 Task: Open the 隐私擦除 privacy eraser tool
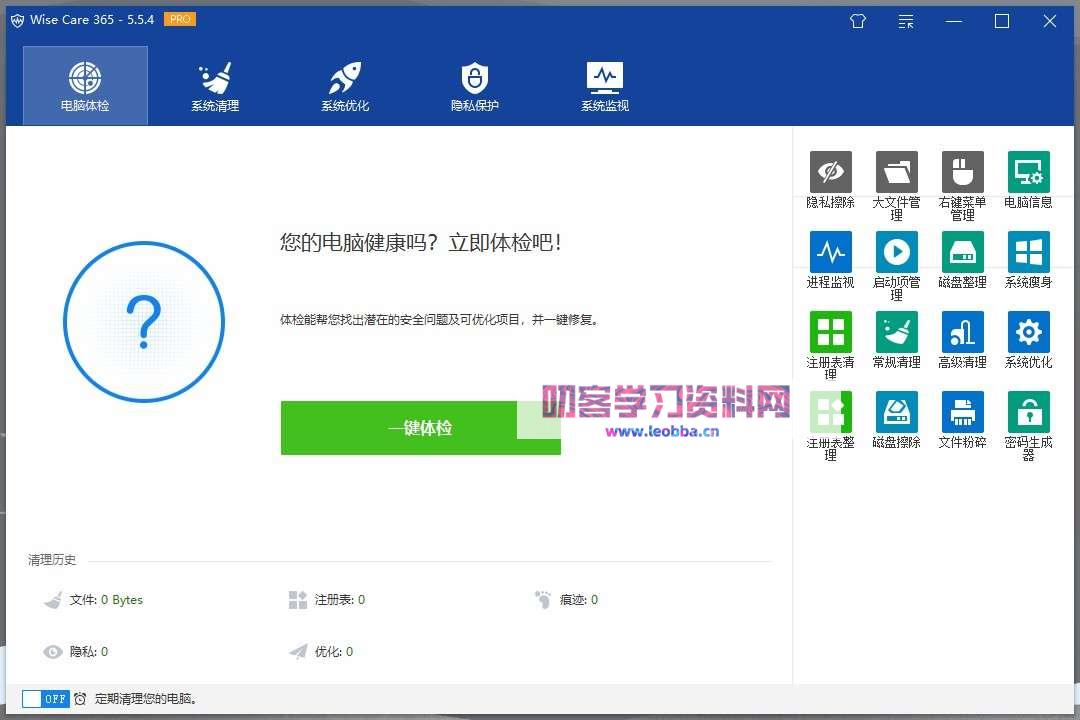830,173
